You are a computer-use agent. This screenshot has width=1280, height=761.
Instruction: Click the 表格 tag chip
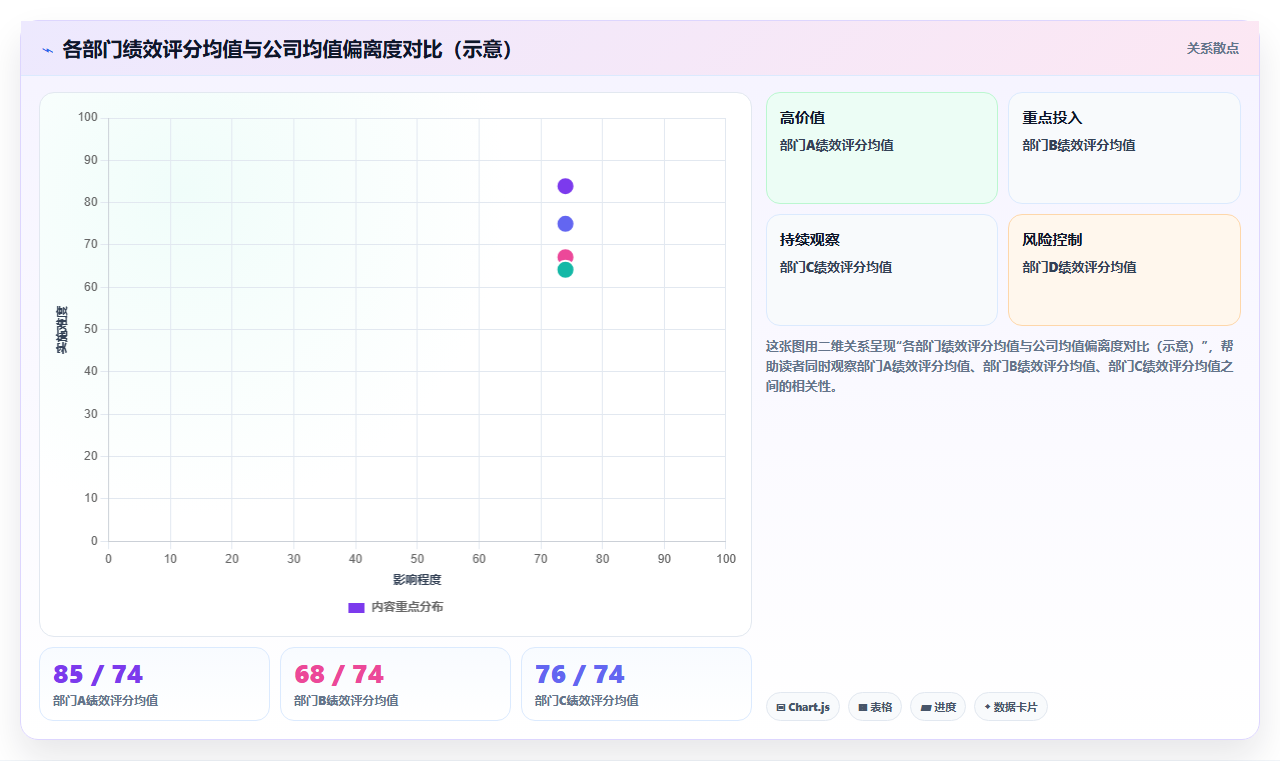(875, 707)
